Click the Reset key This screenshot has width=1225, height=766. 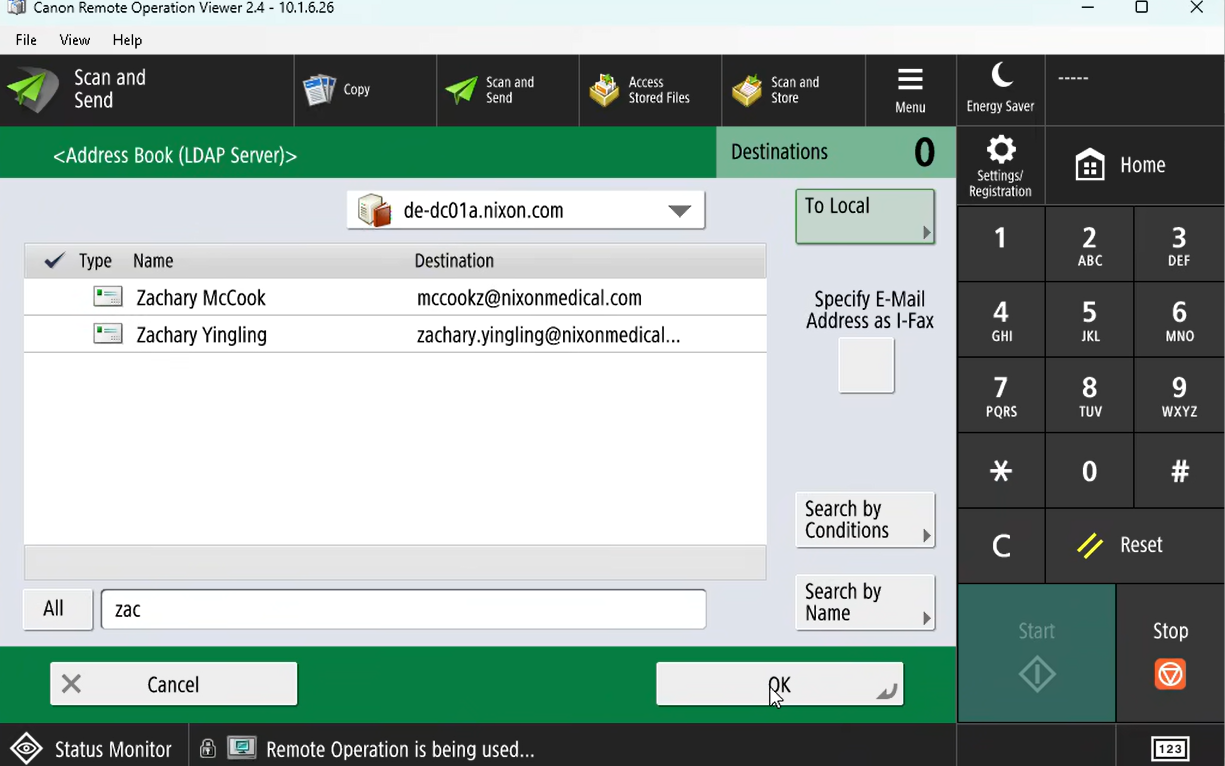(1135, 545)
